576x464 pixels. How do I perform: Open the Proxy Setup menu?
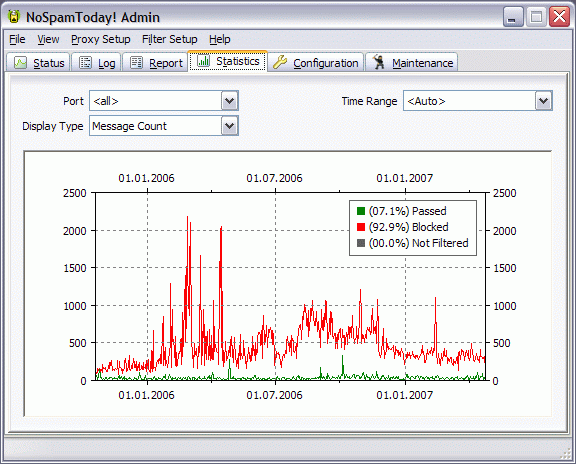tap(101, 39)
